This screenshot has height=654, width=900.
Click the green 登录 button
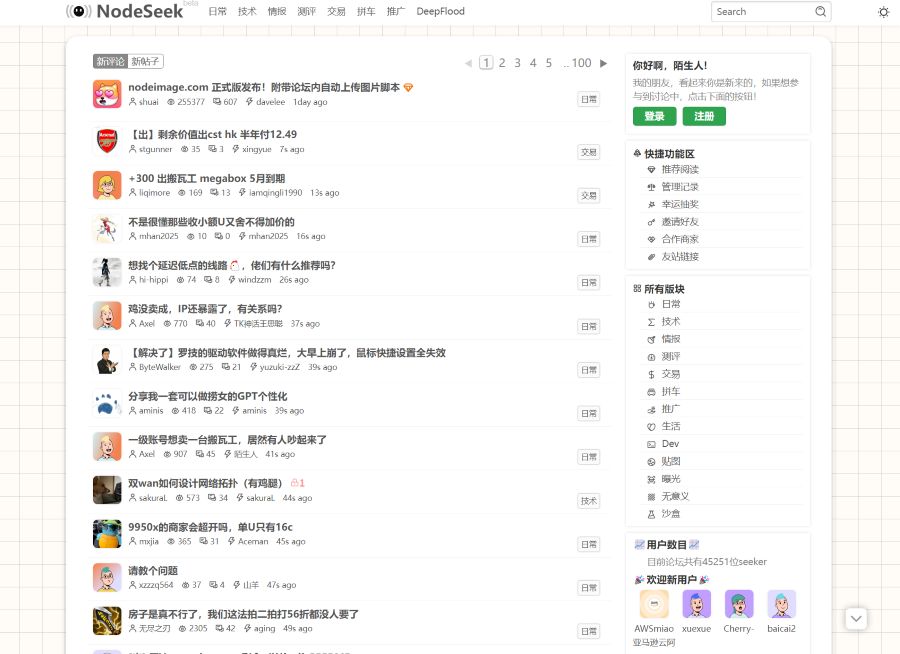[654, 116]
